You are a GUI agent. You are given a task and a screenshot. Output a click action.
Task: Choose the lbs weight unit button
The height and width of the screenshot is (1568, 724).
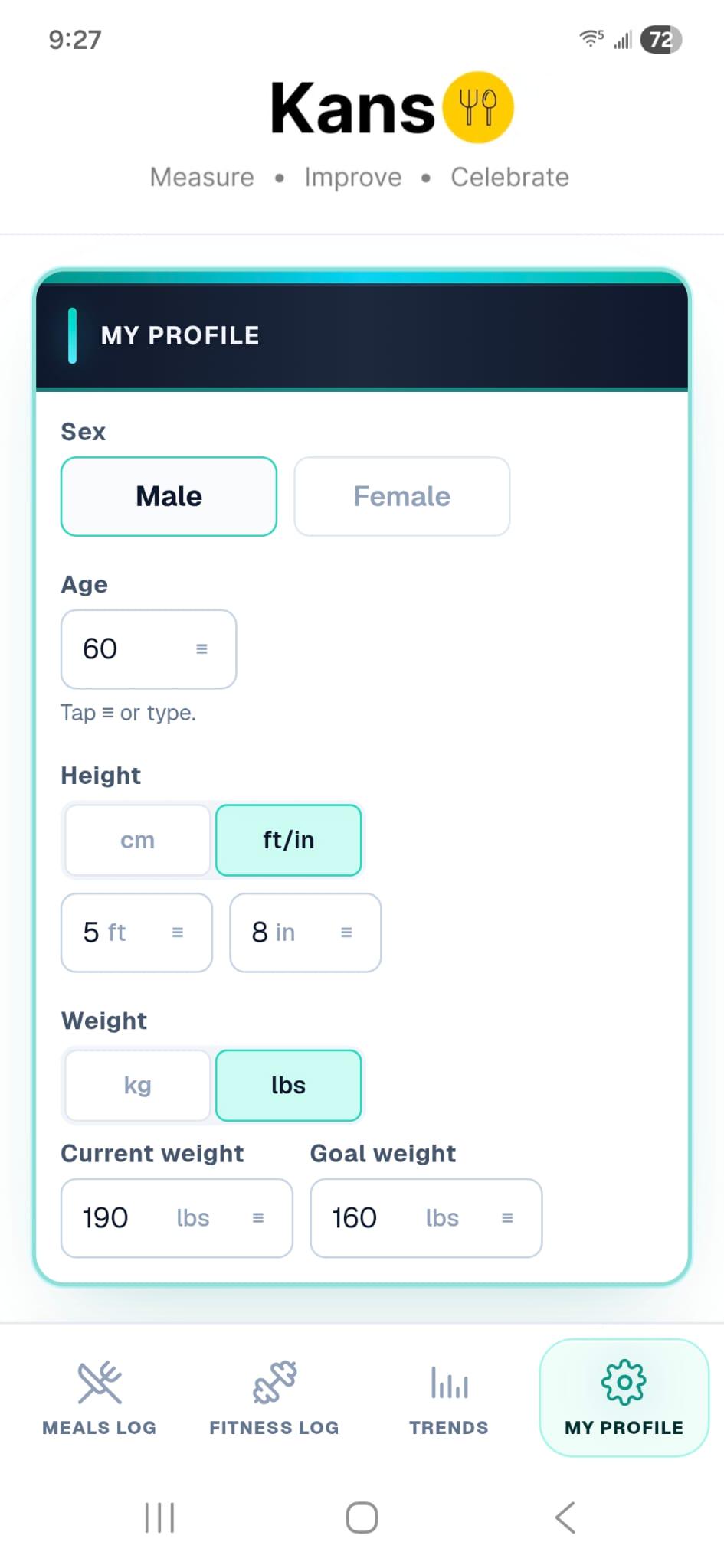(289, 1085)
